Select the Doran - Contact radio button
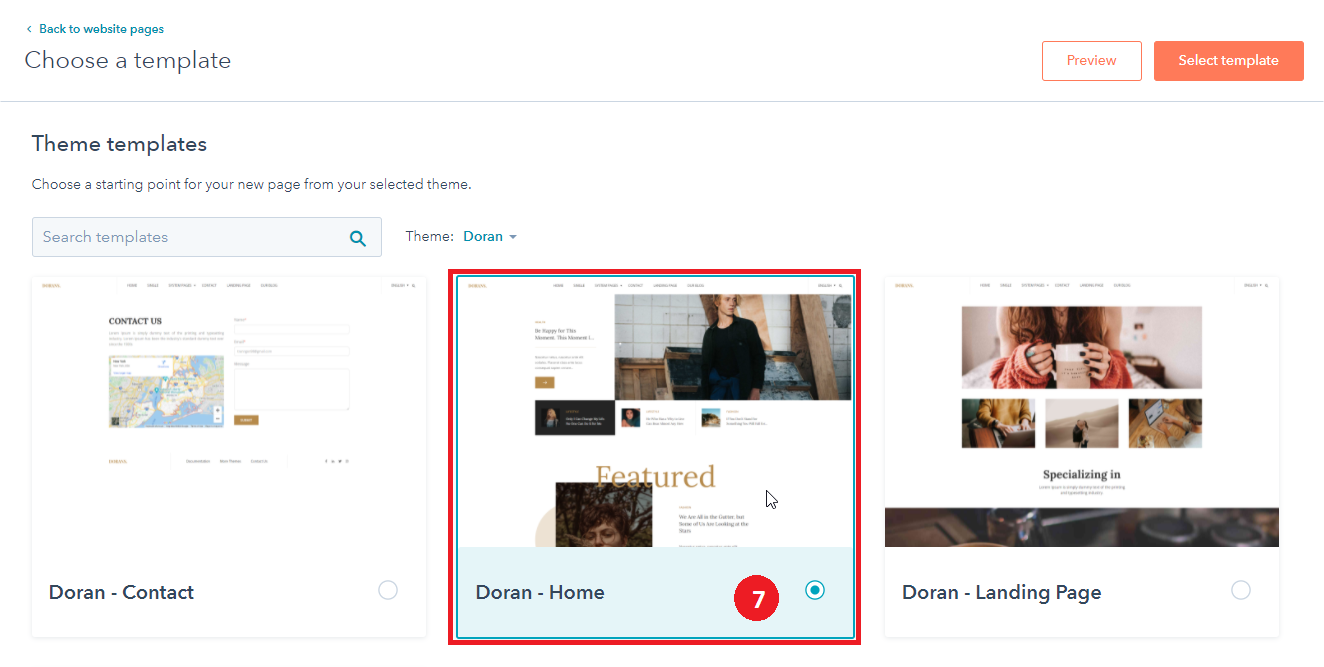This screenshot has height=667, width=1324. (388, 590)
